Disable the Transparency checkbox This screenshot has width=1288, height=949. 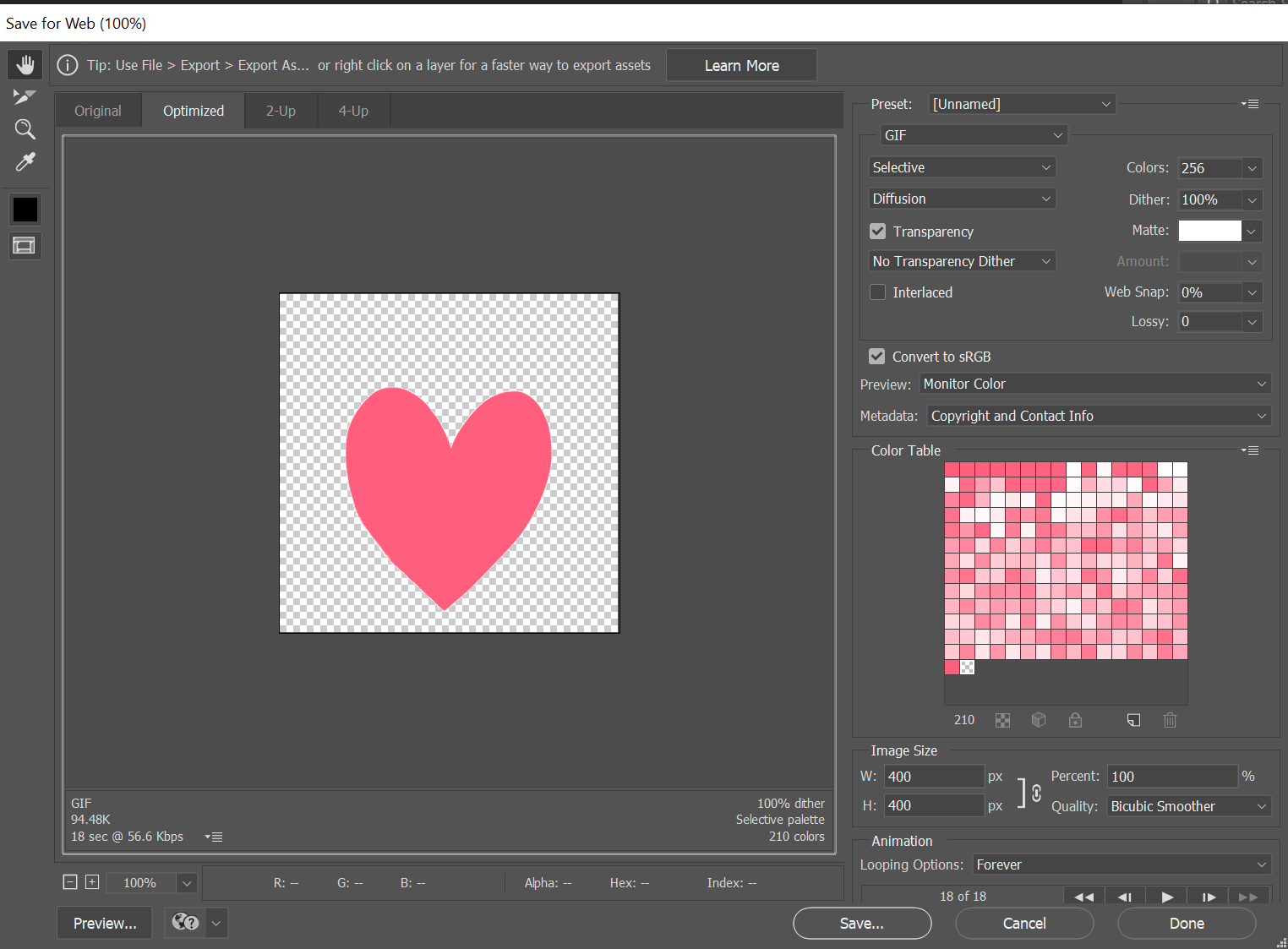877,231
